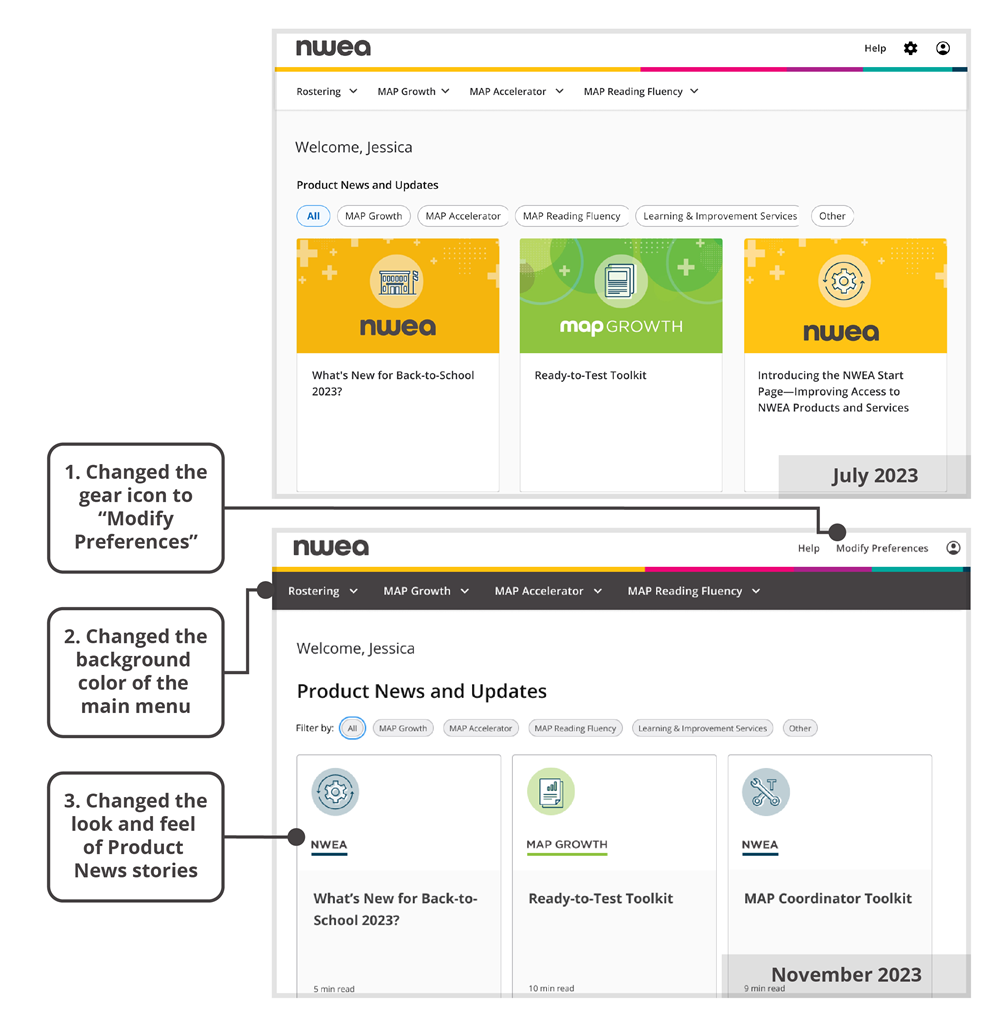Click Help link in November 2023 header

(x=809, y=548)
